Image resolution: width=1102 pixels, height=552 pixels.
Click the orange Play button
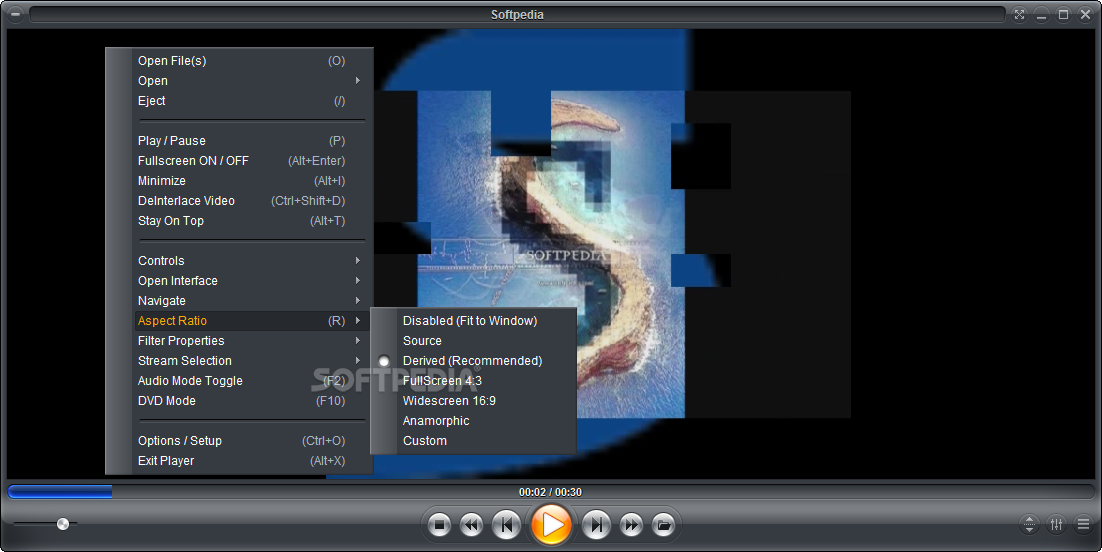551,525
